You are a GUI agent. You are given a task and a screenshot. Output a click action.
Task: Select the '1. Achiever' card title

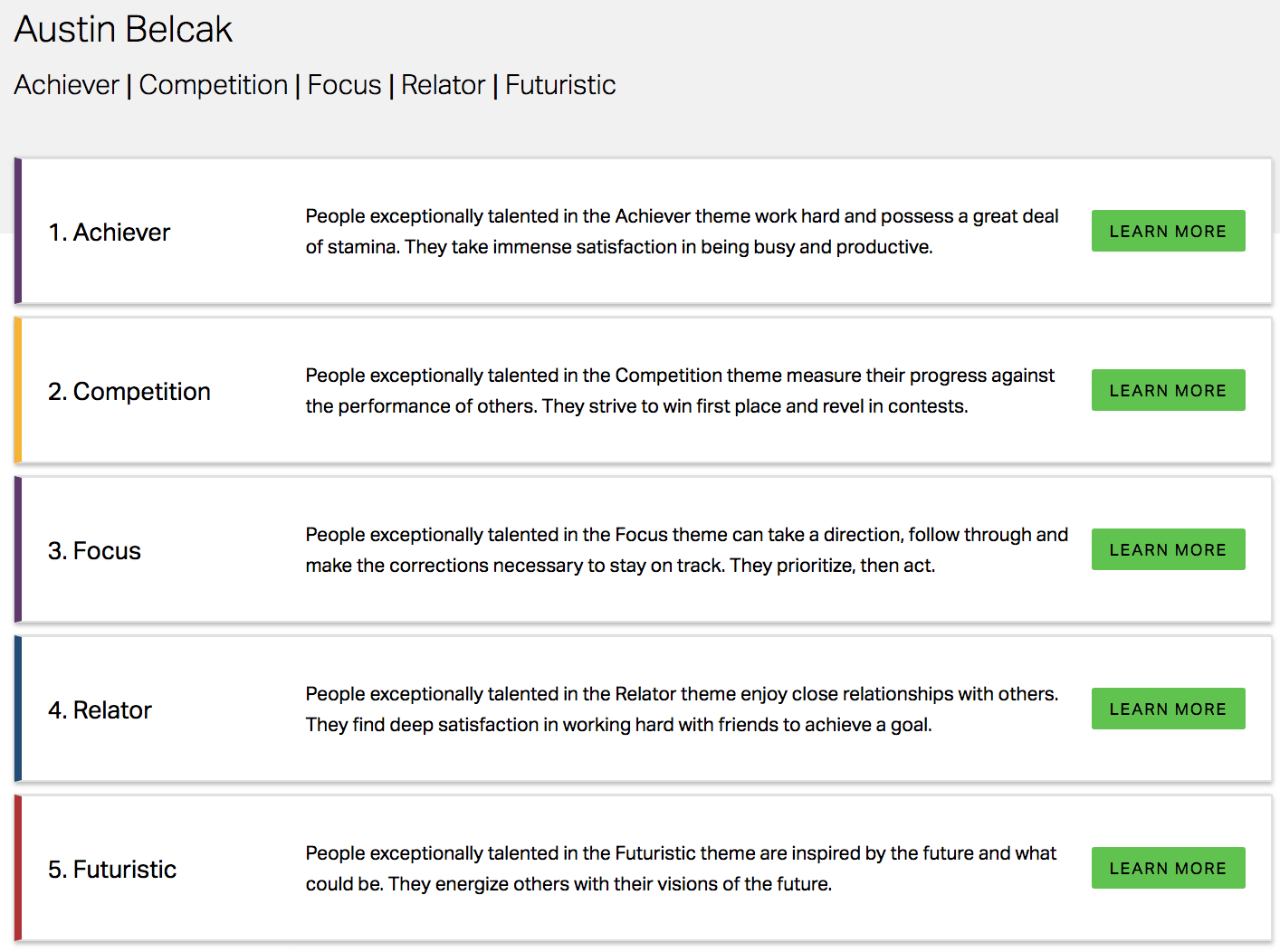pos(109,233)
